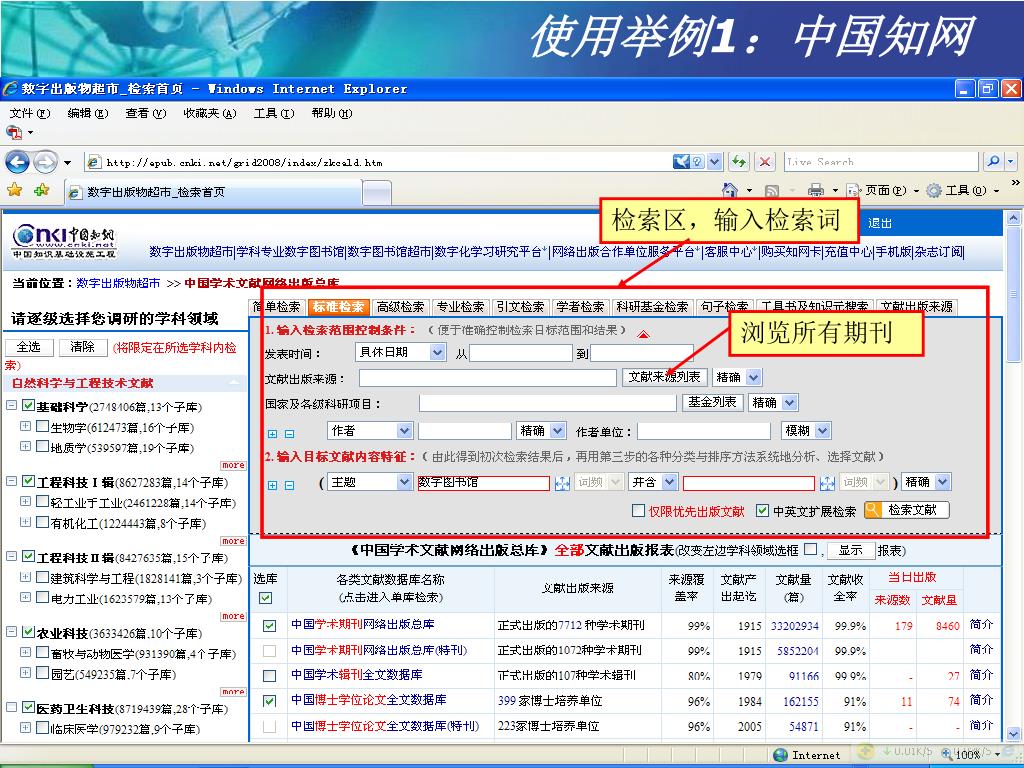Screen dimensions: 1024x768
Task: Expand the 地质学 subtree node
Action: click(x=25, y=447)
